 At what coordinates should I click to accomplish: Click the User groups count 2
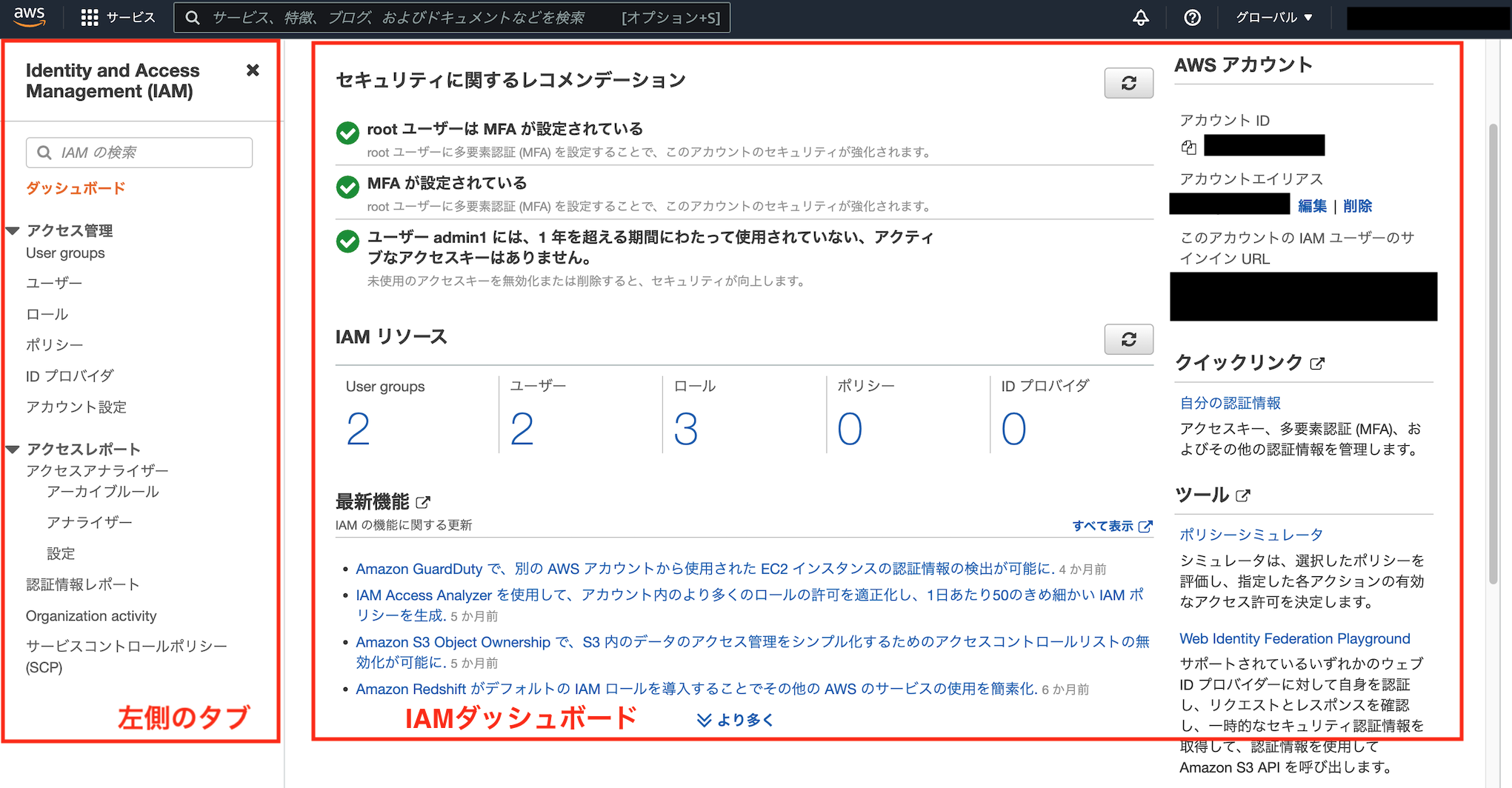tap(358, 430)
